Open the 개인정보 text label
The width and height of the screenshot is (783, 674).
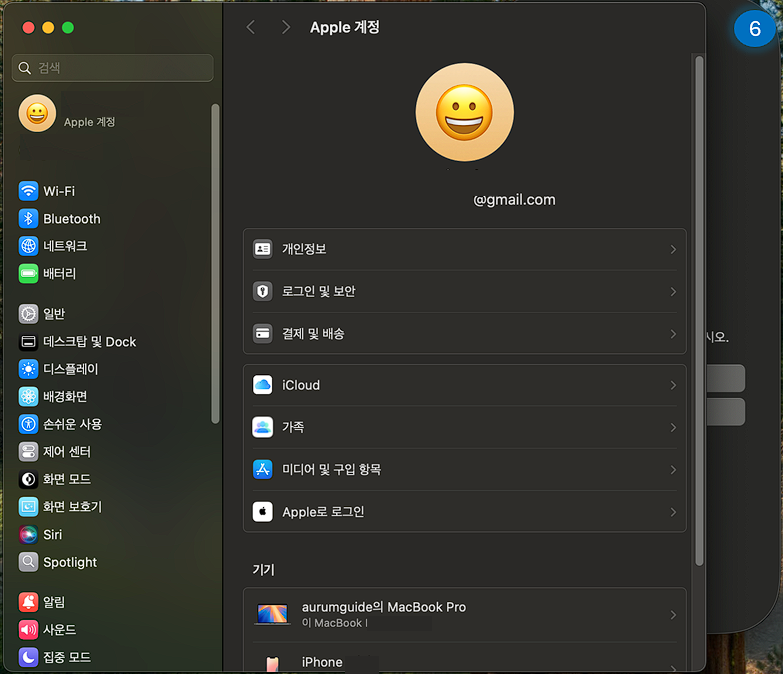click(304, 249)
